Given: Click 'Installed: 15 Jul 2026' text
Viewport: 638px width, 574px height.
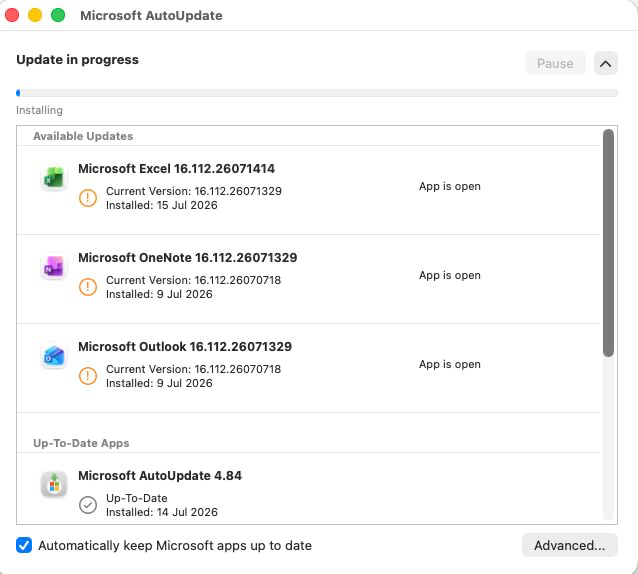Looking at the screenshot, I should pos(162,205).
